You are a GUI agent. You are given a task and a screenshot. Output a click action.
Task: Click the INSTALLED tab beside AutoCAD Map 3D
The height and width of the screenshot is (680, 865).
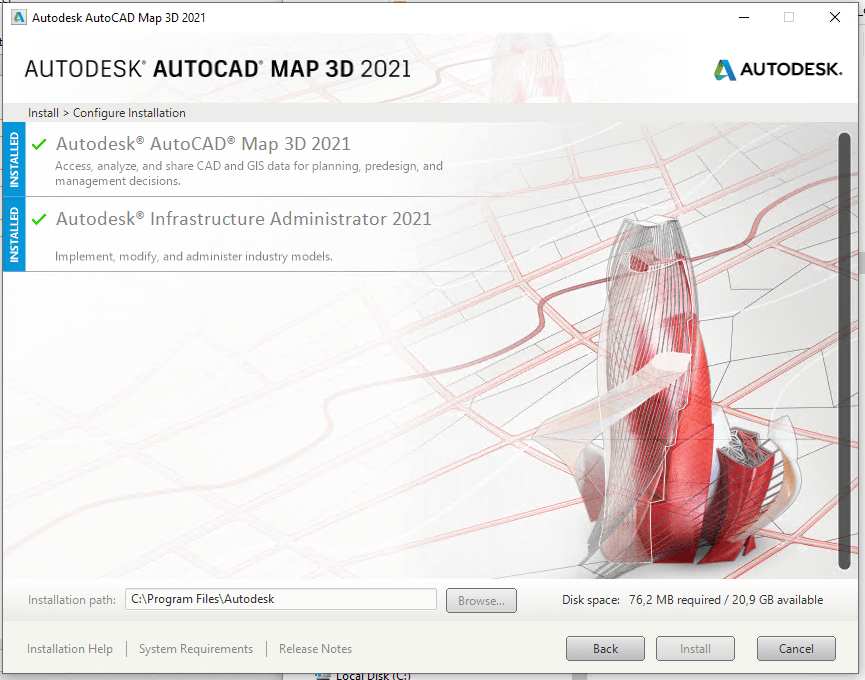tap(14, 160)
